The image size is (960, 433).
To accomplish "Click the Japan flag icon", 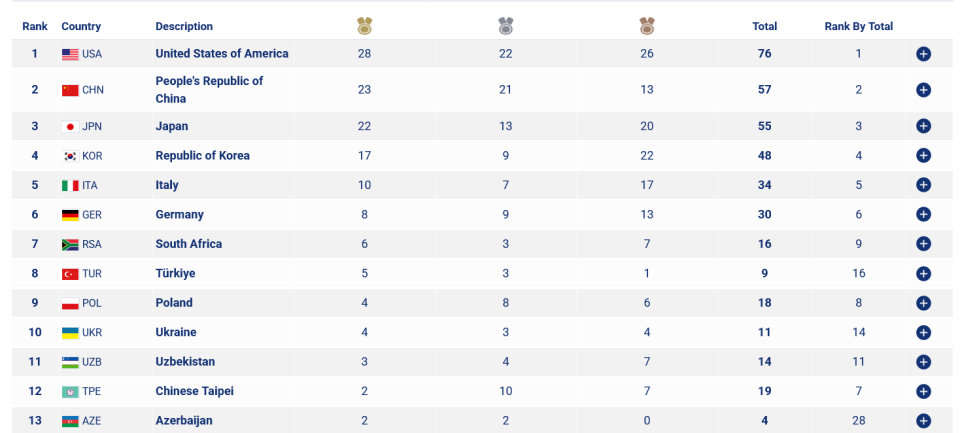I will [x=70, y=127].
